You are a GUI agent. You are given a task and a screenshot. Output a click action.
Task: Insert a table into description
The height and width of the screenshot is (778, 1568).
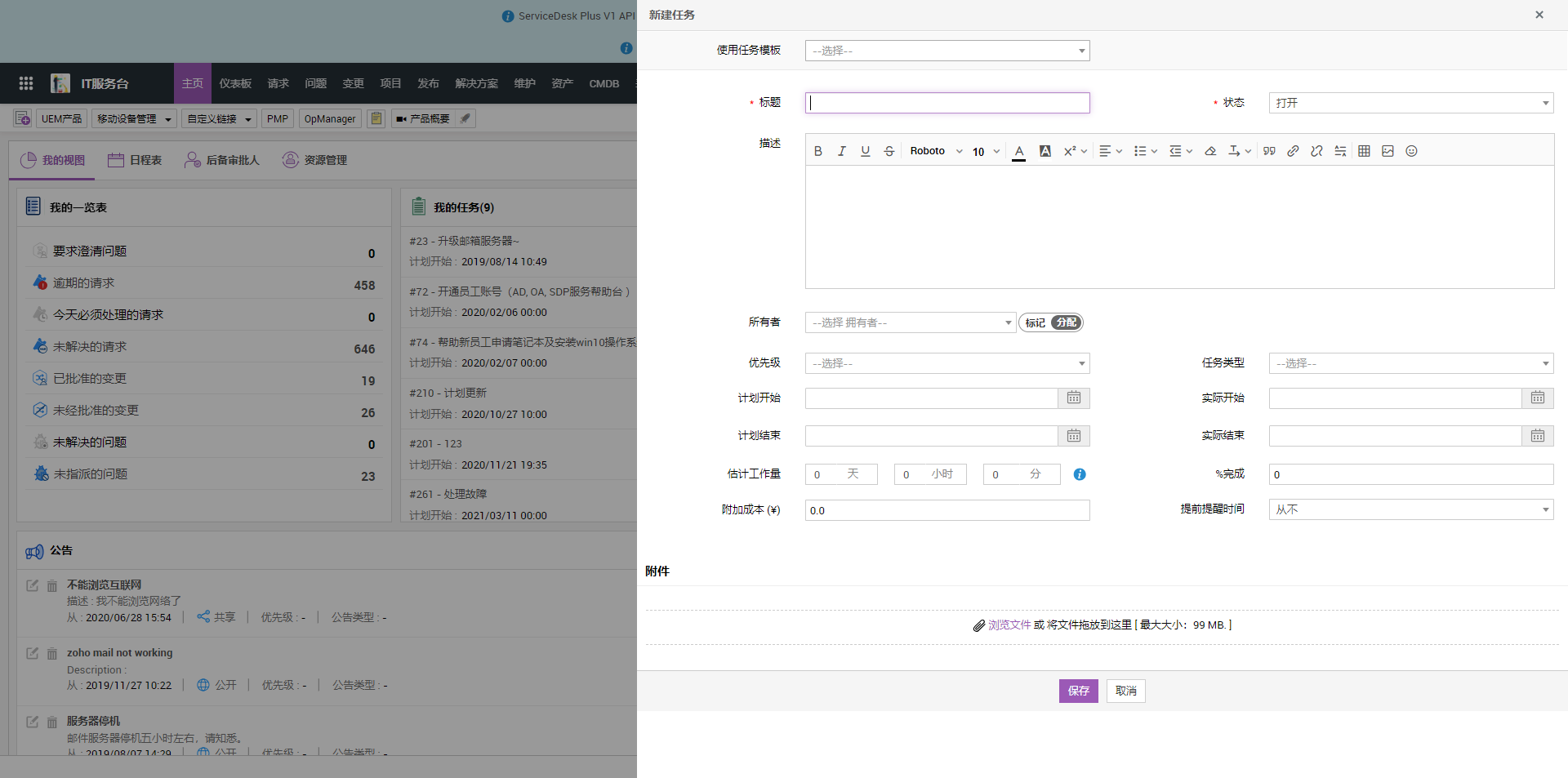pos(1364,151)
